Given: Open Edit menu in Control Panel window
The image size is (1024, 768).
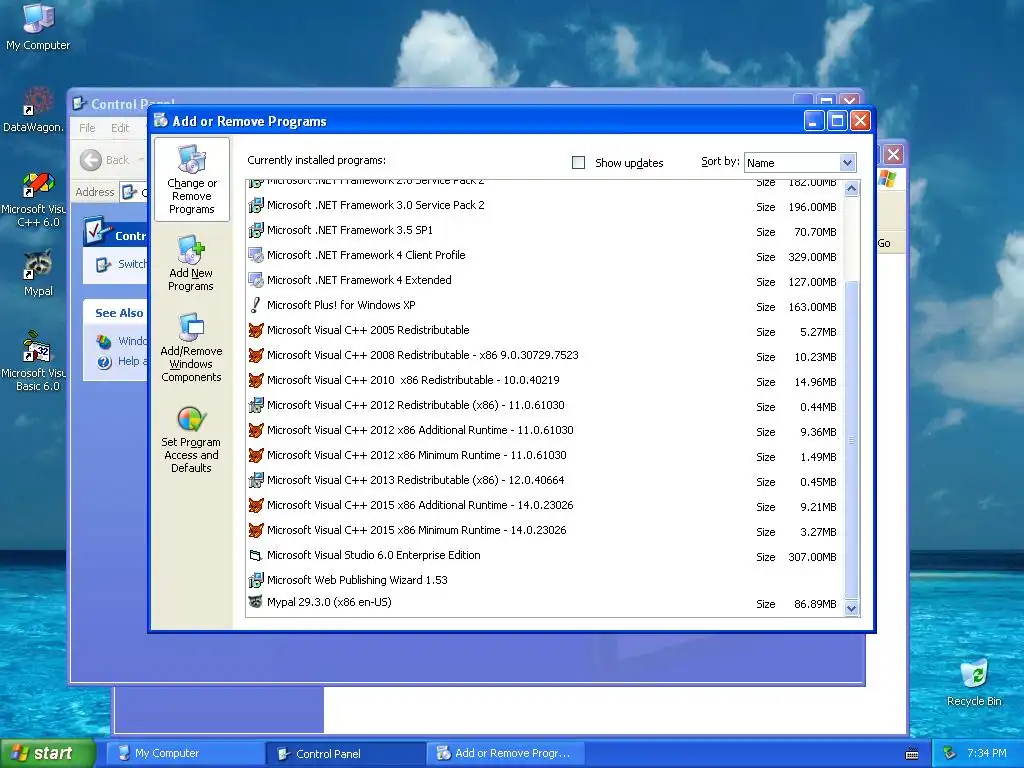Looking at the screenshot, I should tap(120, 128).
